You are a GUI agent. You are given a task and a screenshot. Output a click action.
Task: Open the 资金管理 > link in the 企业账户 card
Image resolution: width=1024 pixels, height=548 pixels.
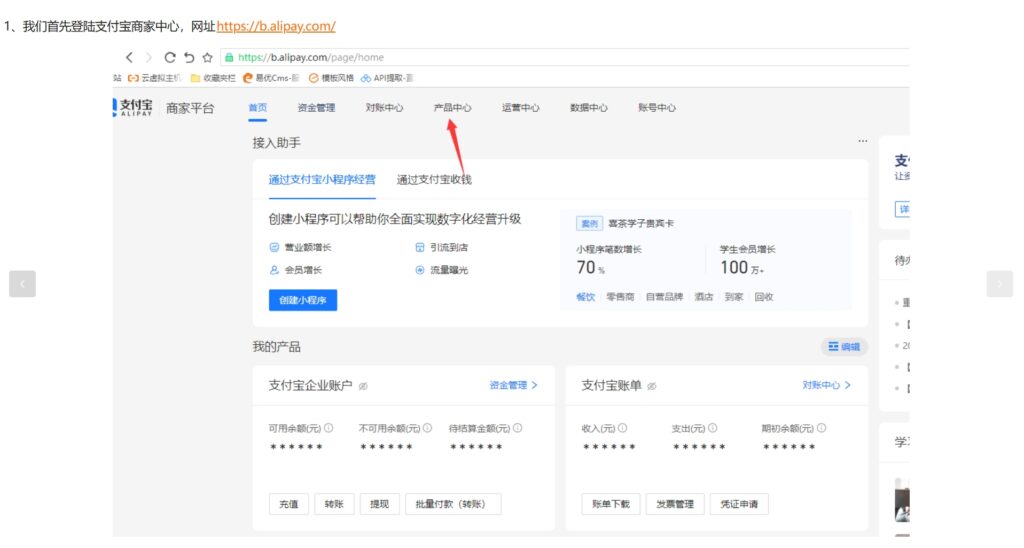click(x=513, y=385)
